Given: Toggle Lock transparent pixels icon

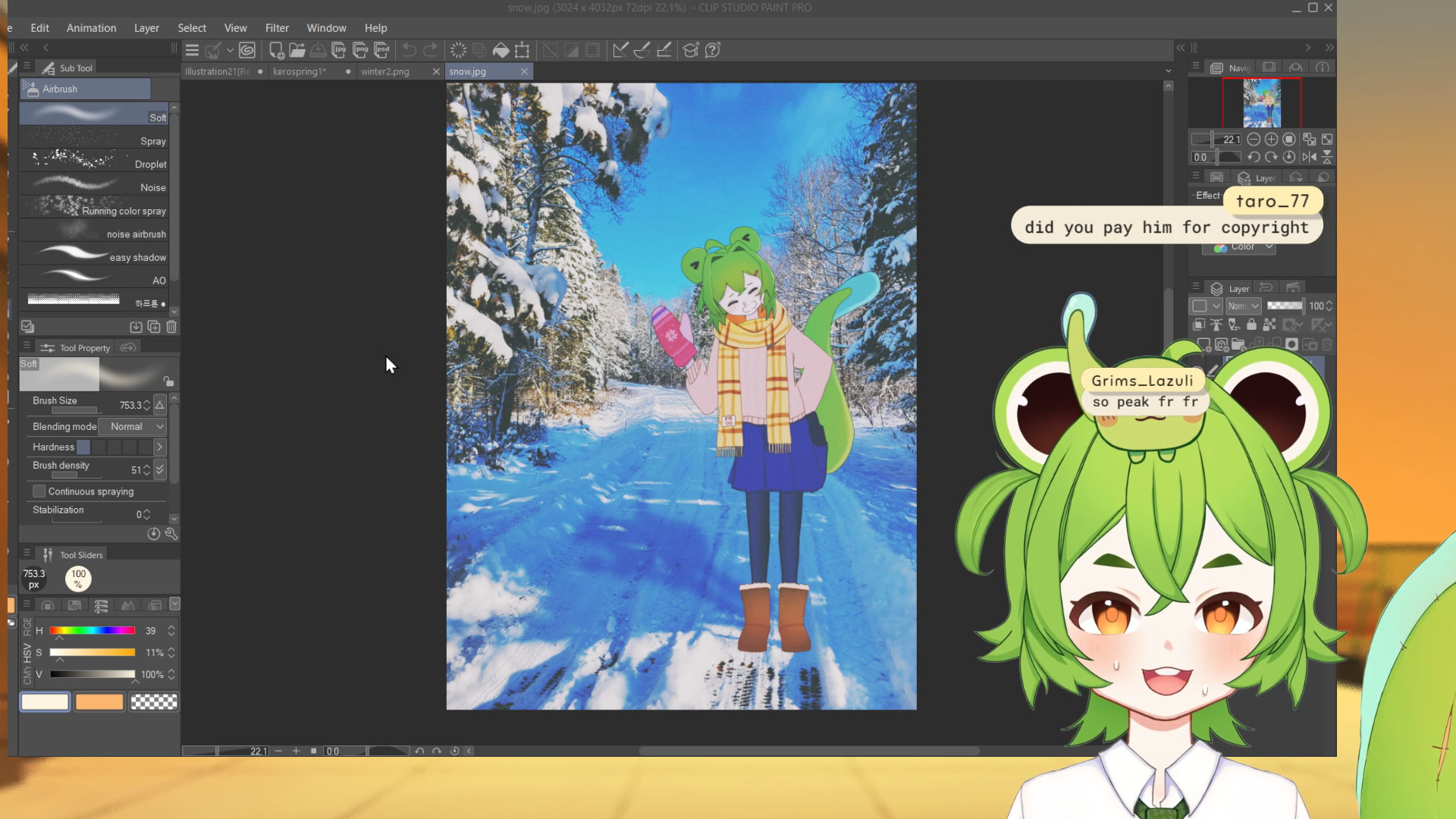Looking at the screenshot, I should pyautogui.click(x=1270, y=325).
